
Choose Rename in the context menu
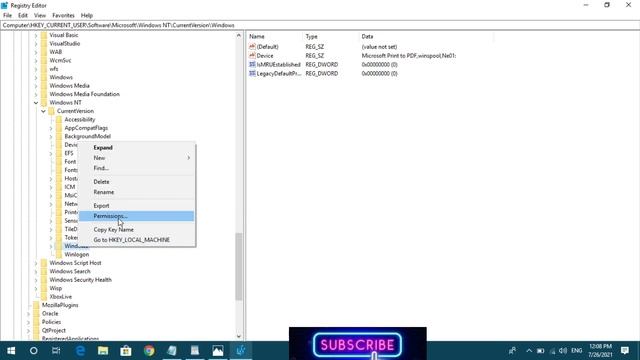[136, 192]
